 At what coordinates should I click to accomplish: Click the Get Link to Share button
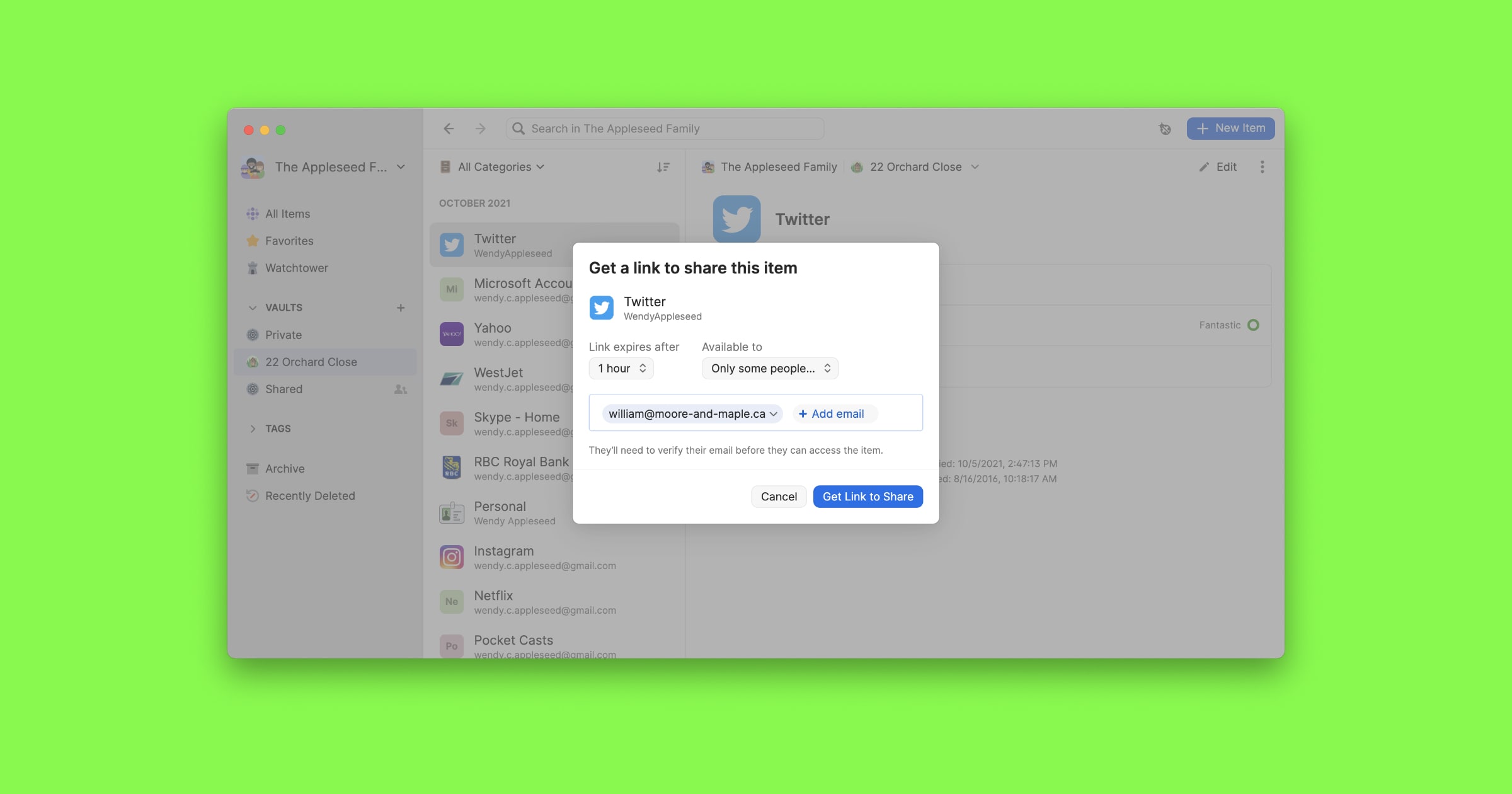(x=868, y=497)
